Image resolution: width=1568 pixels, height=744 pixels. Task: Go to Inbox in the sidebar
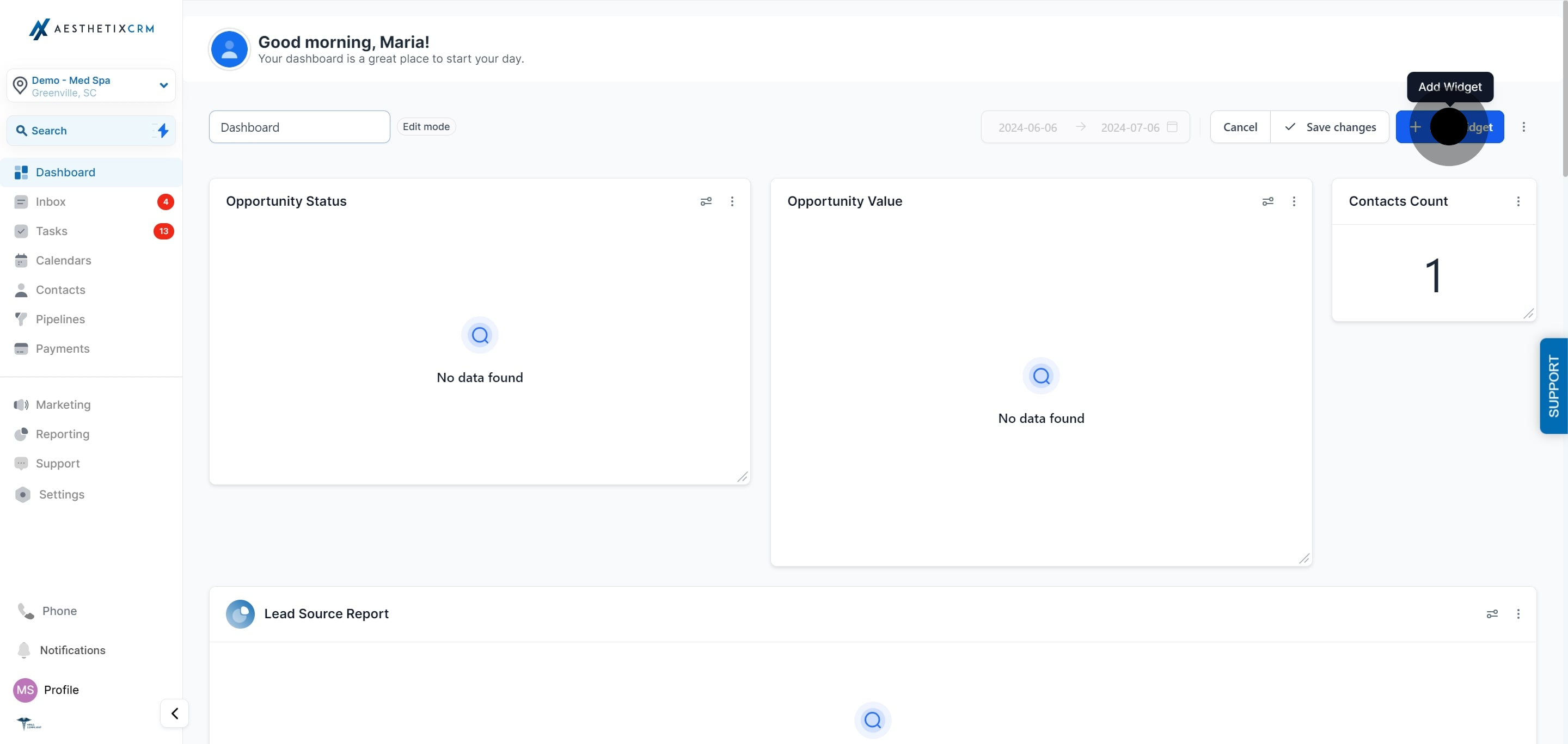[51, 202]
